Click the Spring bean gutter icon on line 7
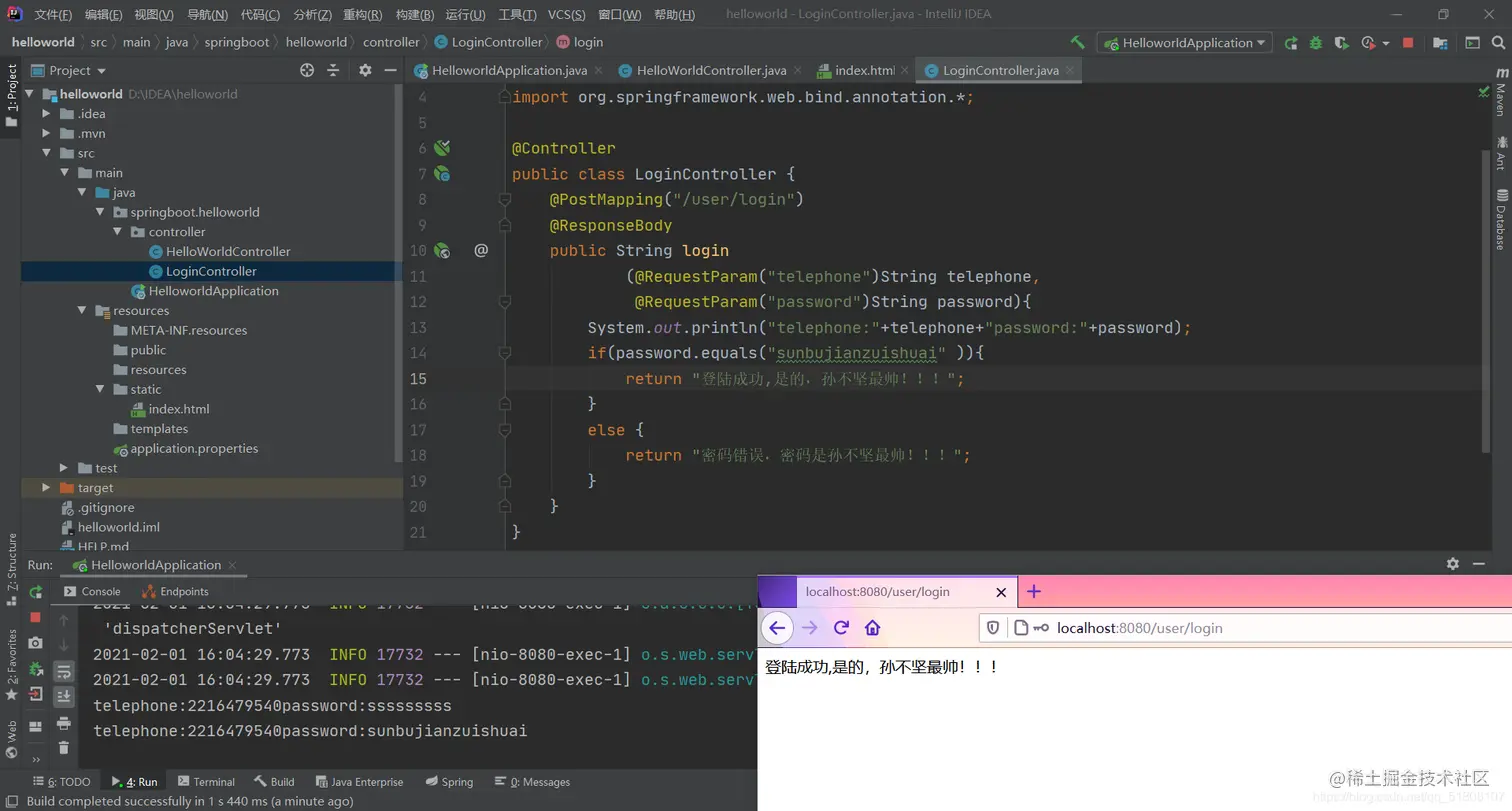Screen dimensions: 1512x811 coord(441,174)
